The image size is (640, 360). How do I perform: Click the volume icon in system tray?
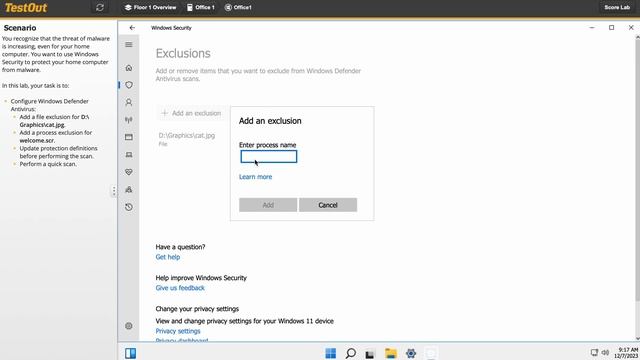tap(605, 352)
